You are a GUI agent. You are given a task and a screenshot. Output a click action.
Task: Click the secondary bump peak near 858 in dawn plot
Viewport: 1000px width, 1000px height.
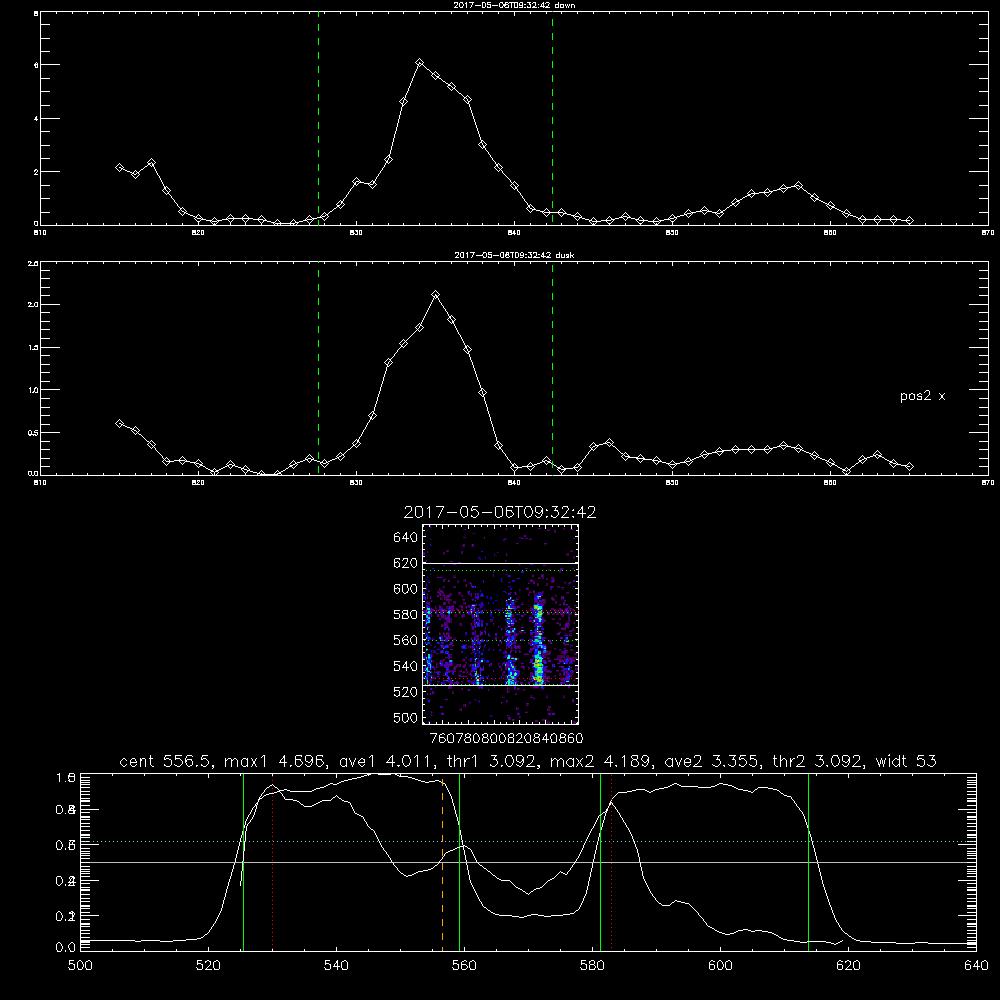(x=798, y=186)
